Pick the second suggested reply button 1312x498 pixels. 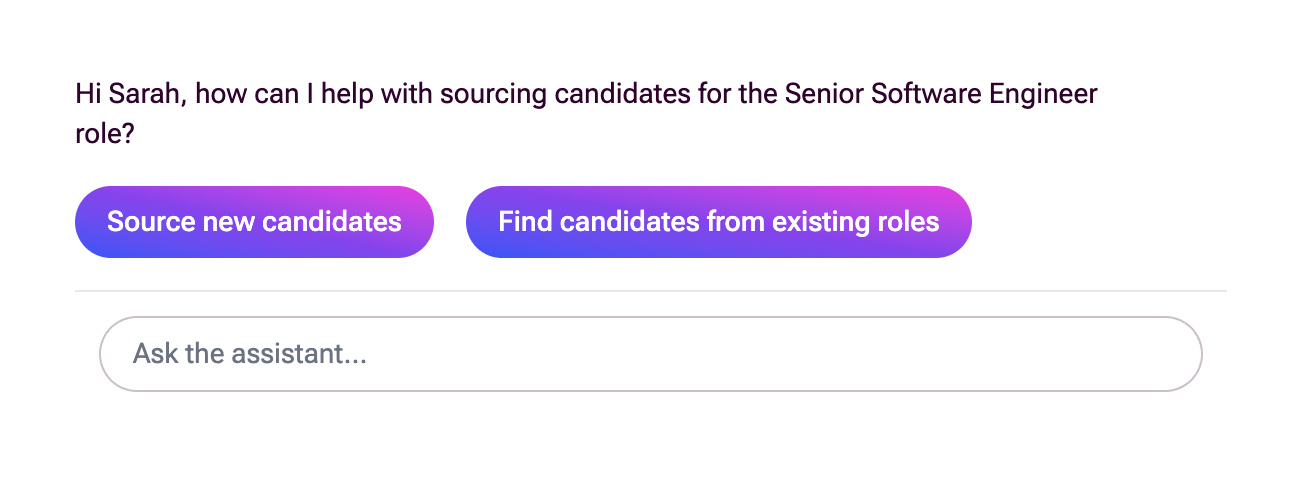719,222
